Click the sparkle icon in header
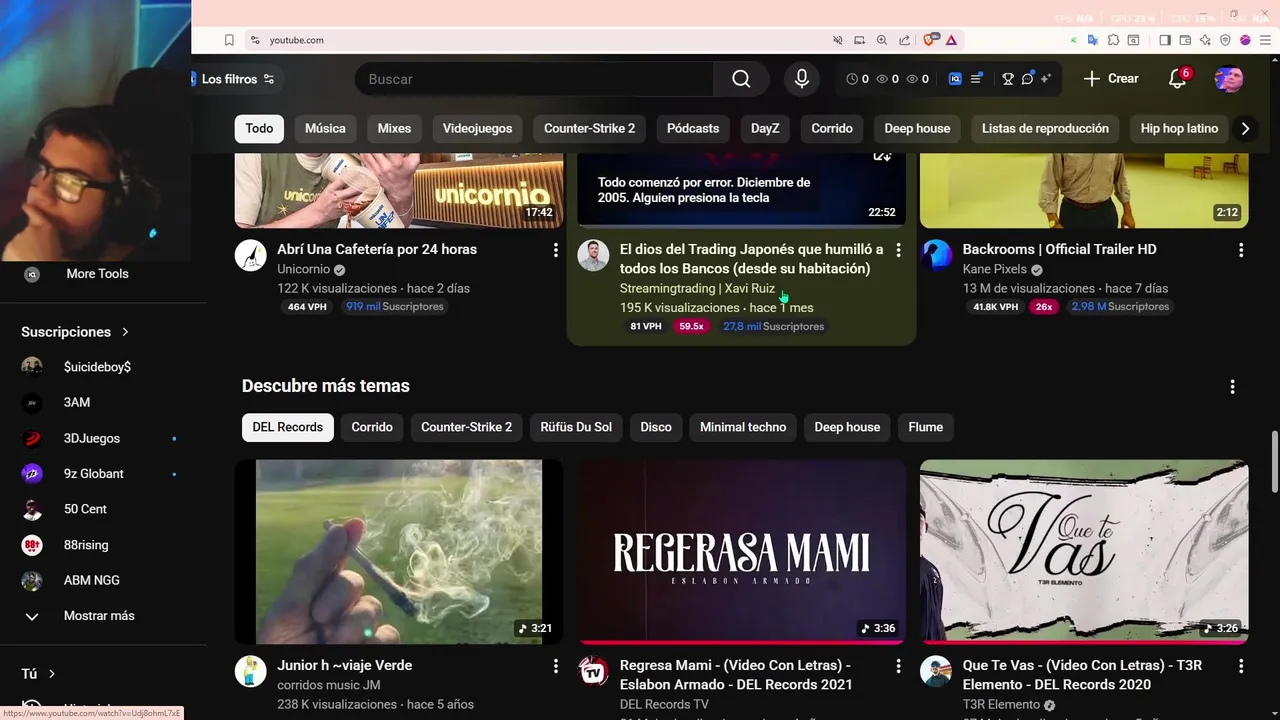 (1046, 79)
